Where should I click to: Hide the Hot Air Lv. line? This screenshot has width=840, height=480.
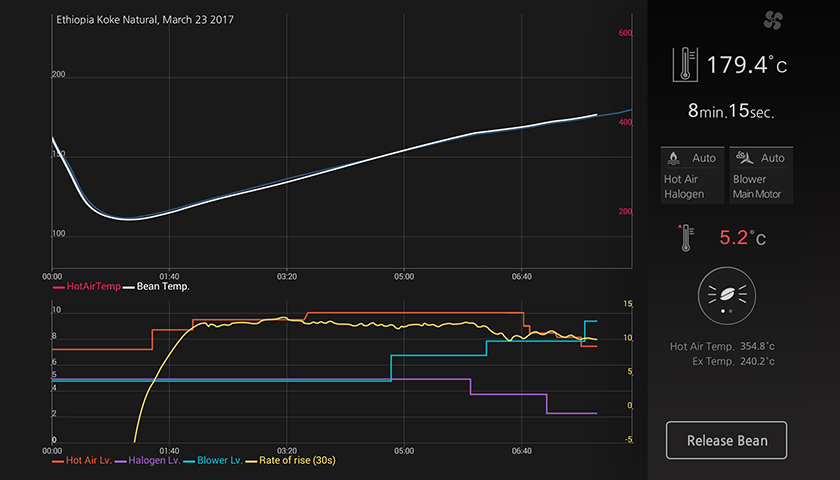coord(83,459)
